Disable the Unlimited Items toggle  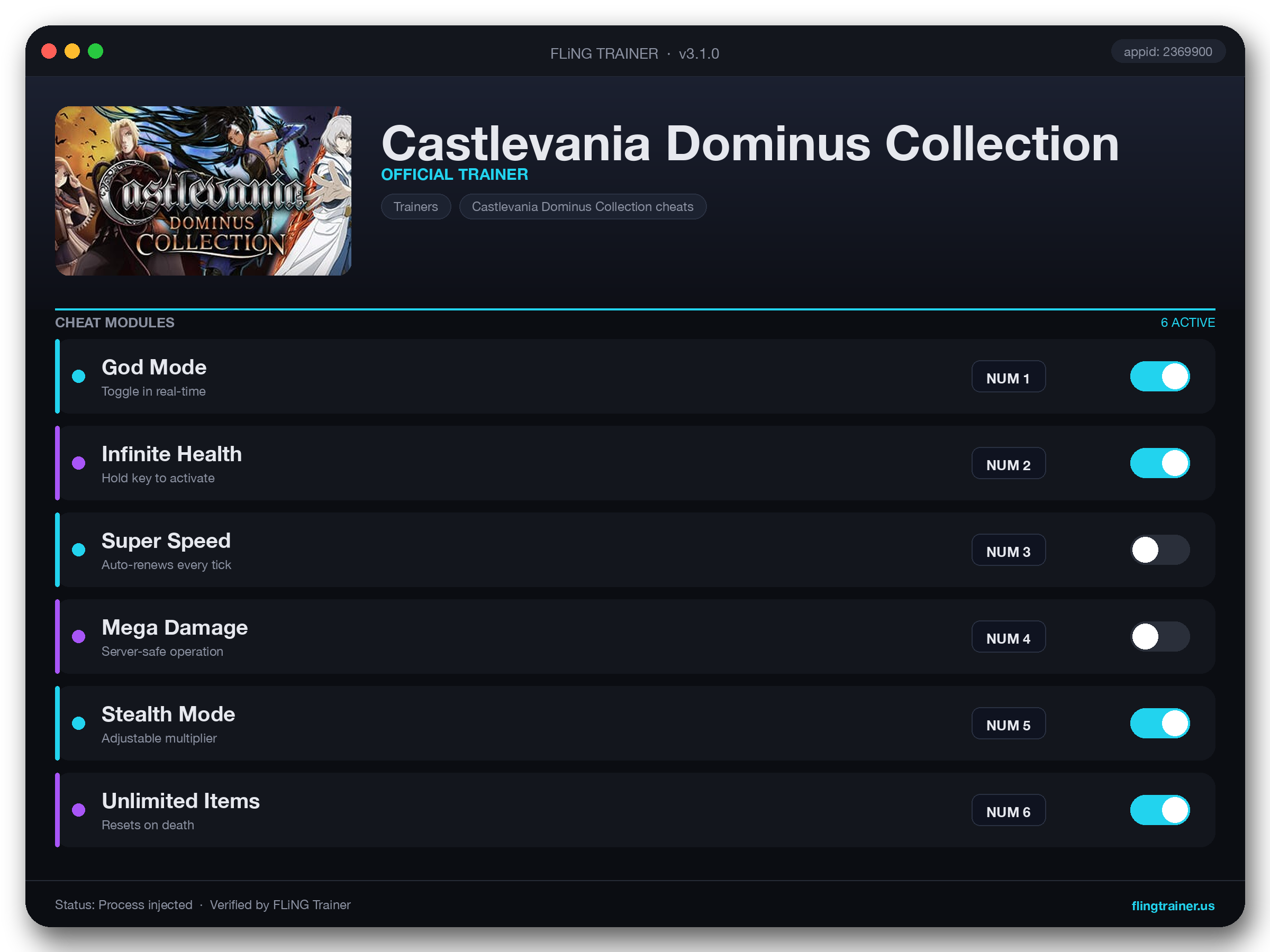(x=1160, y=810)
